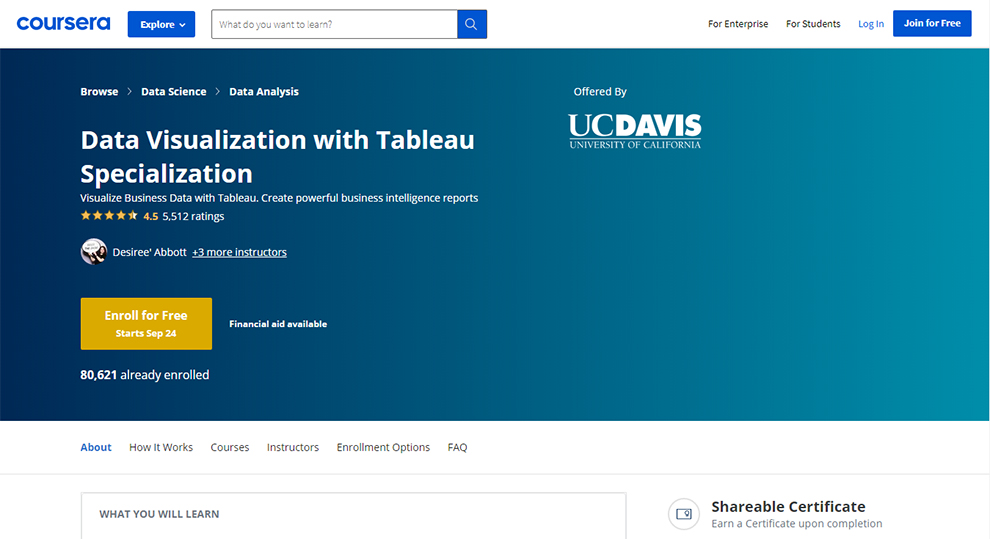
Task: Click the 5,512 ratings text
Action: 193,216
